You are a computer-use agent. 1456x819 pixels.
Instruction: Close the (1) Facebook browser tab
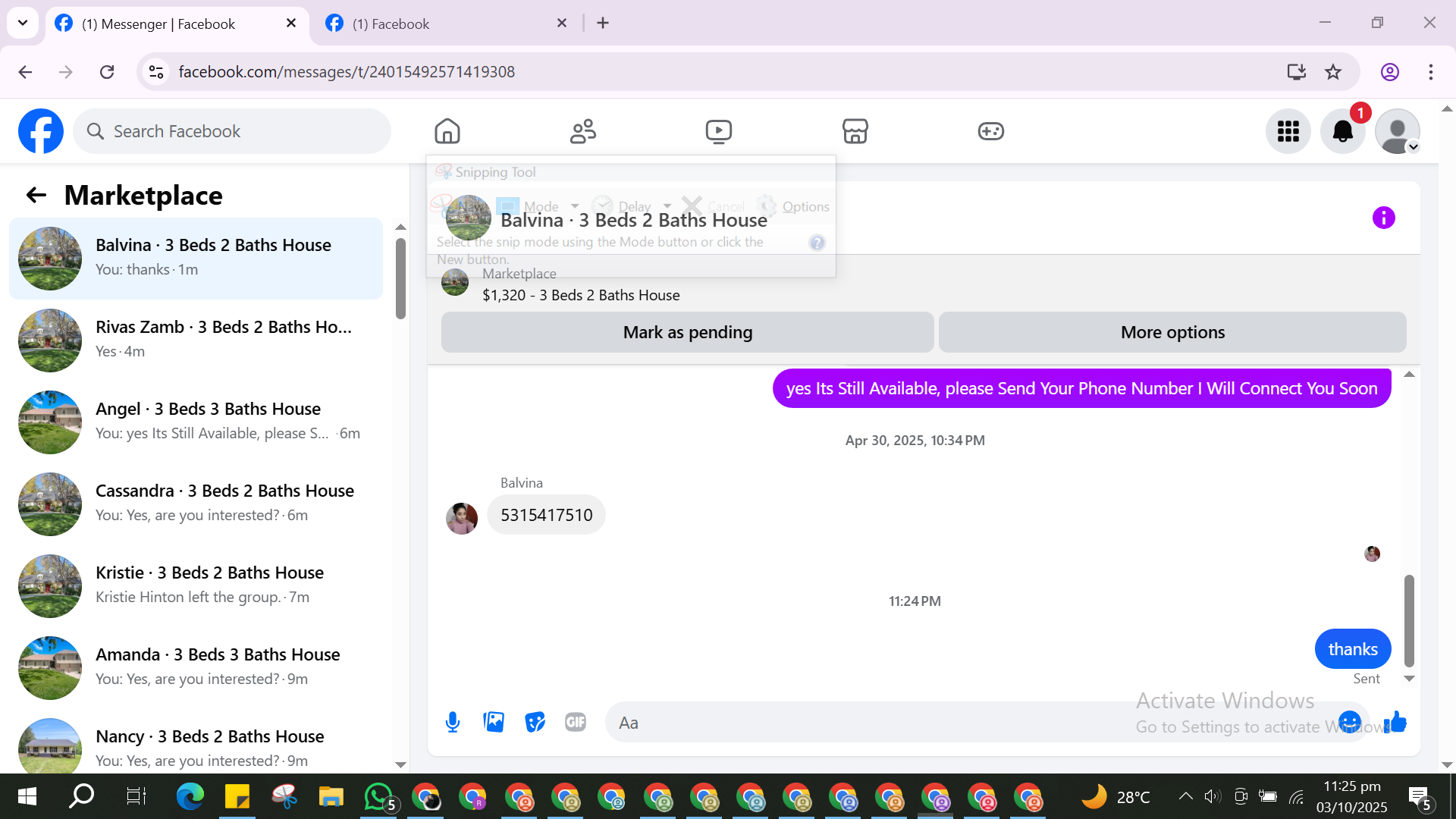tap(562, 24)
